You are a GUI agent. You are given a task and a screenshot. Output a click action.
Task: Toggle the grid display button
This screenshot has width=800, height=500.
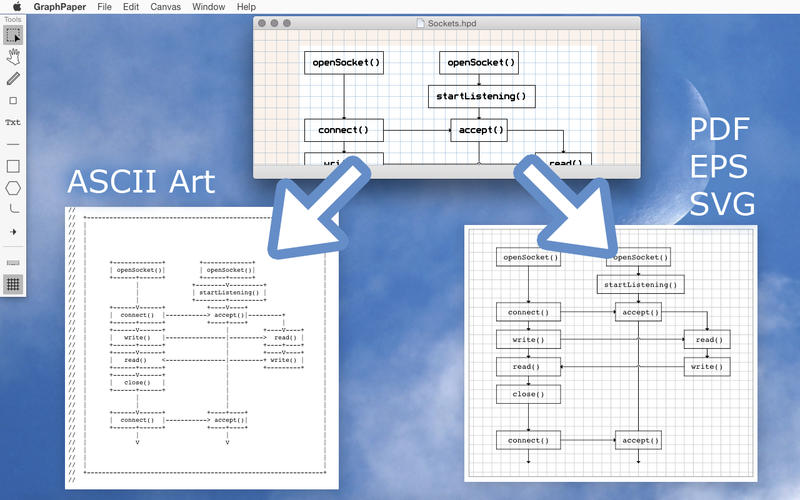13,284
